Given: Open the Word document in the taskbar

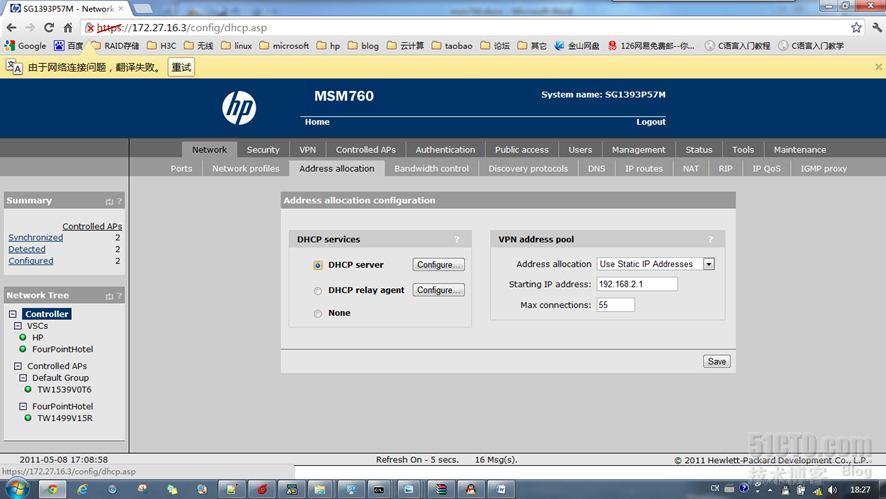Looking at the screenshot, I should (x=501, y=489).
